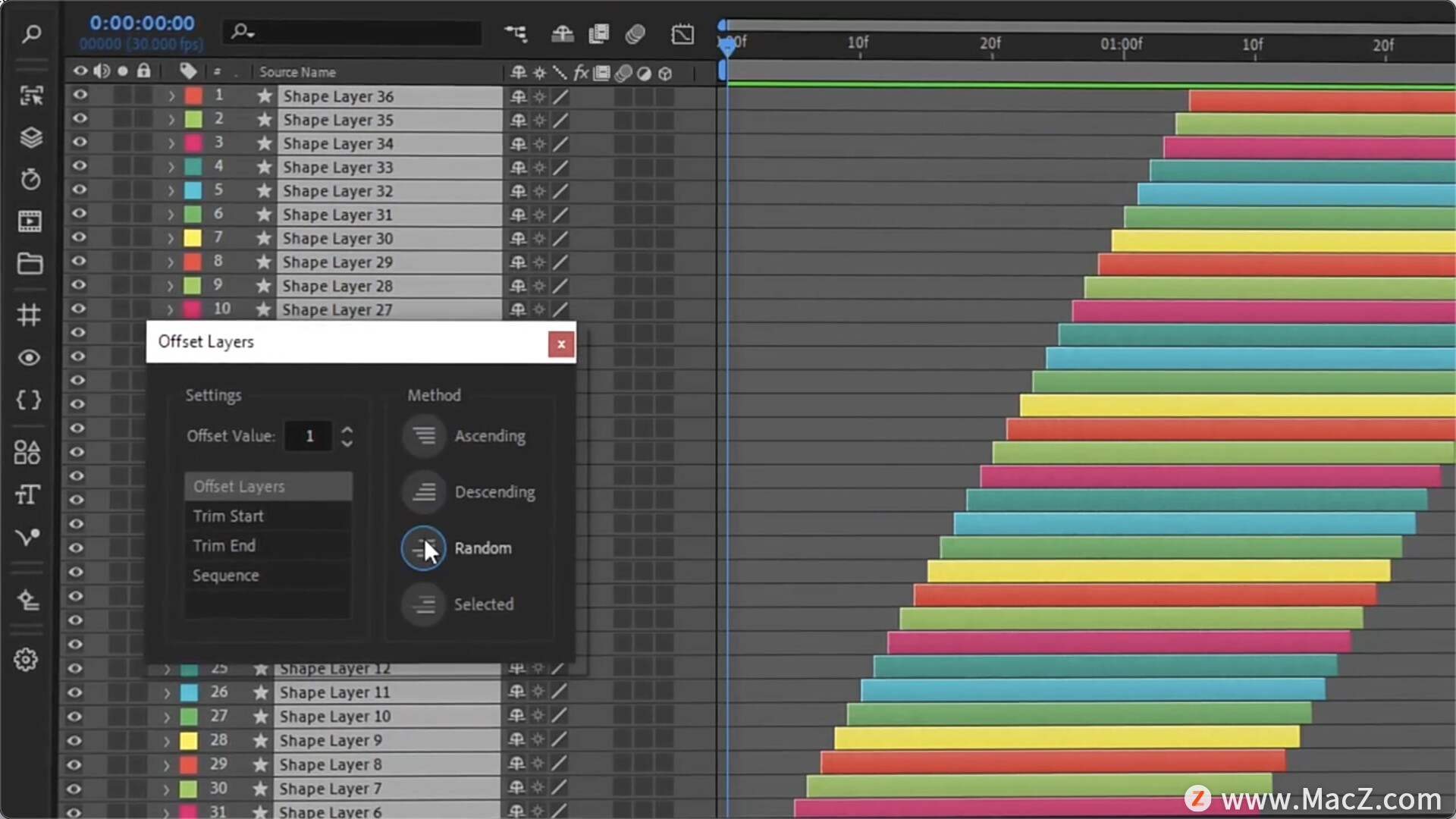1456x819 pixels.
Task: Click the grid hash icon in sidebar
Action: pos(29,315)
